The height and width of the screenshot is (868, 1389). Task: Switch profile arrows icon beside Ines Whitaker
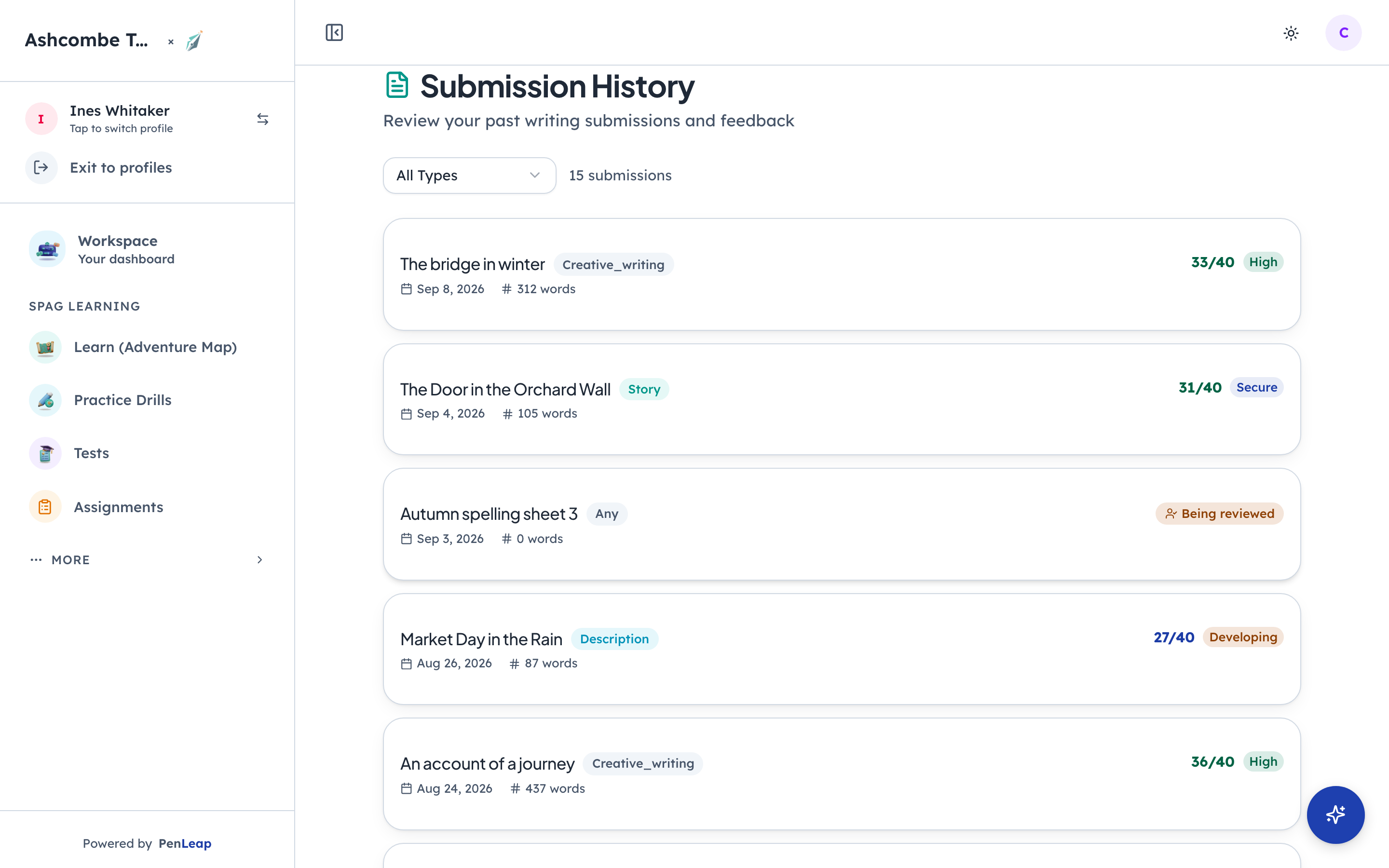point(263,119)
